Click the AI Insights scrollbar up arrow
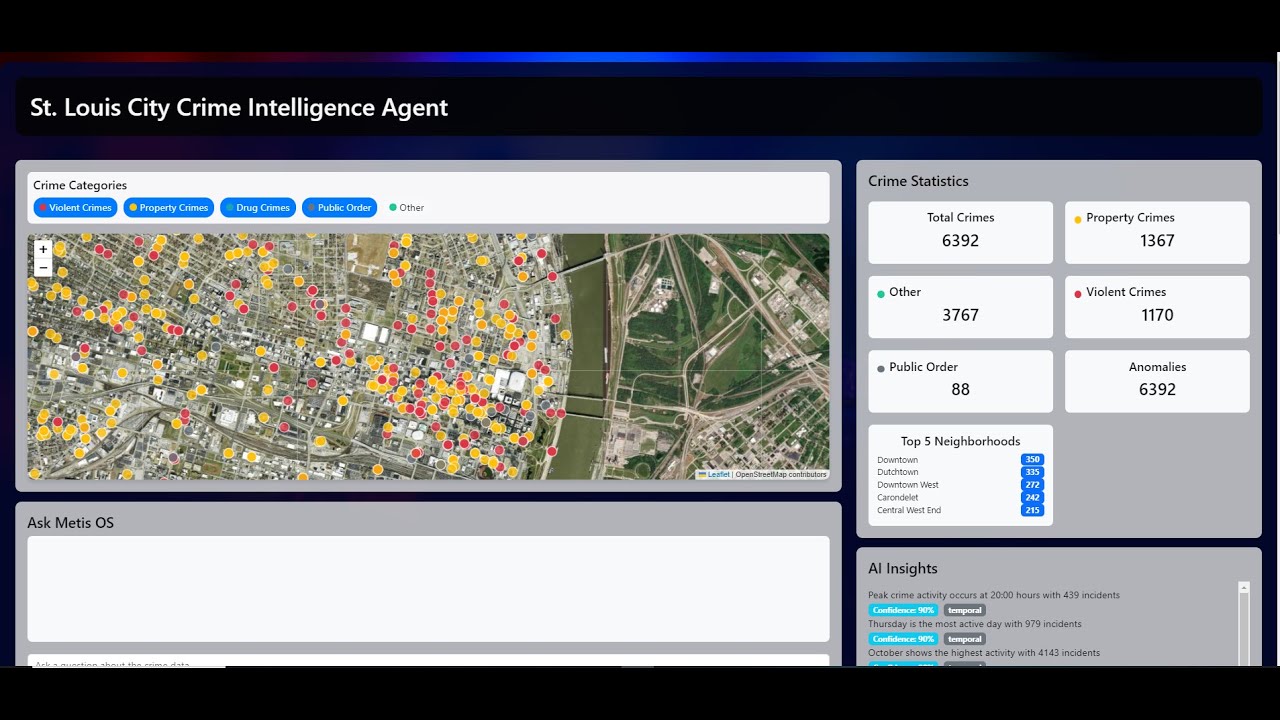 tap(1244, 588)
